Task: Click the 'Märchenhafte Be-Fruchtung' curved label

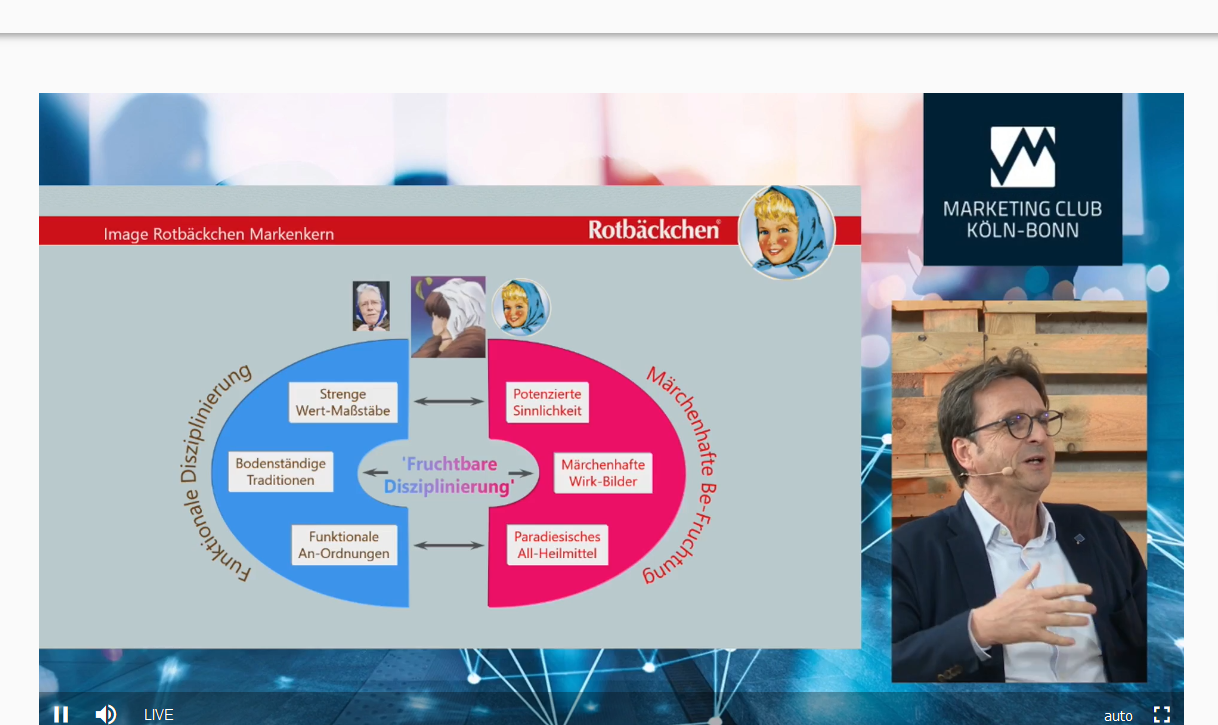Action: click(x=679, y=474)
